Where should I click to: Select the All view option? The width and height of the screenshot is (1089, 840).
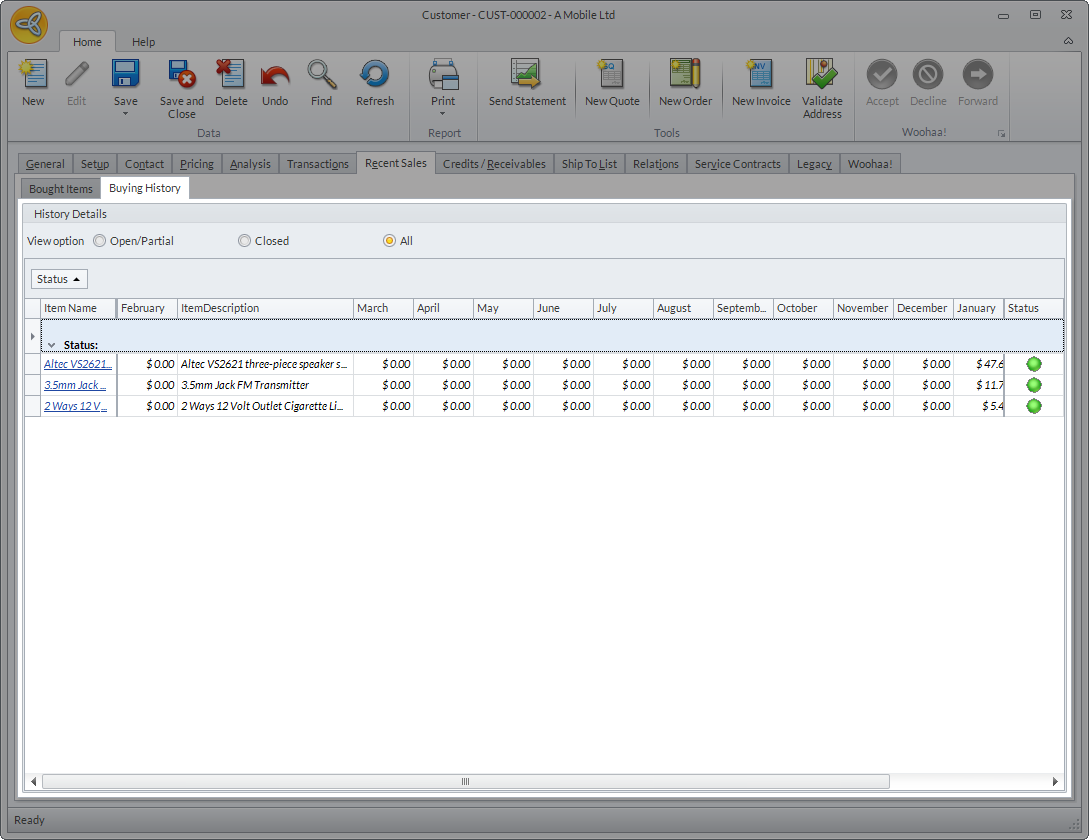tap(389, 241)
